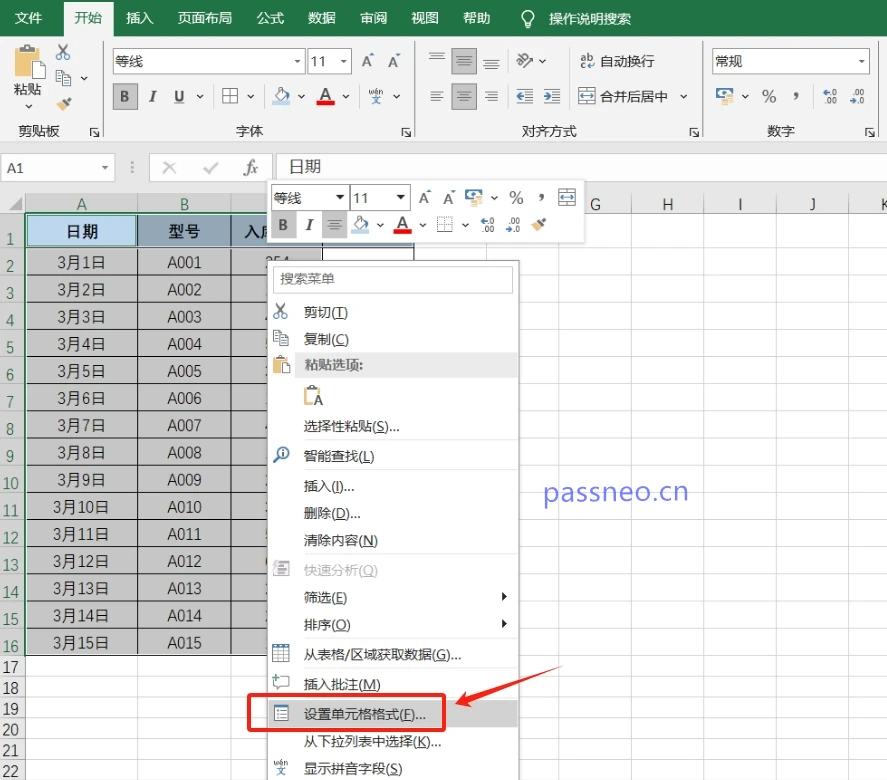Expand the 排序 sort submenu

(x=325, y=625)
